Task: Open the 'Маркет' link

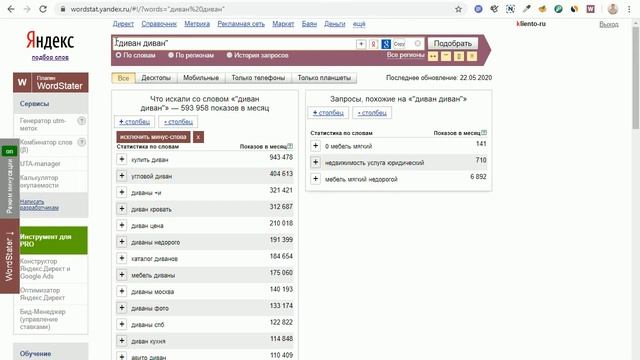Action: pyautogui.click(x=283, y=24)
